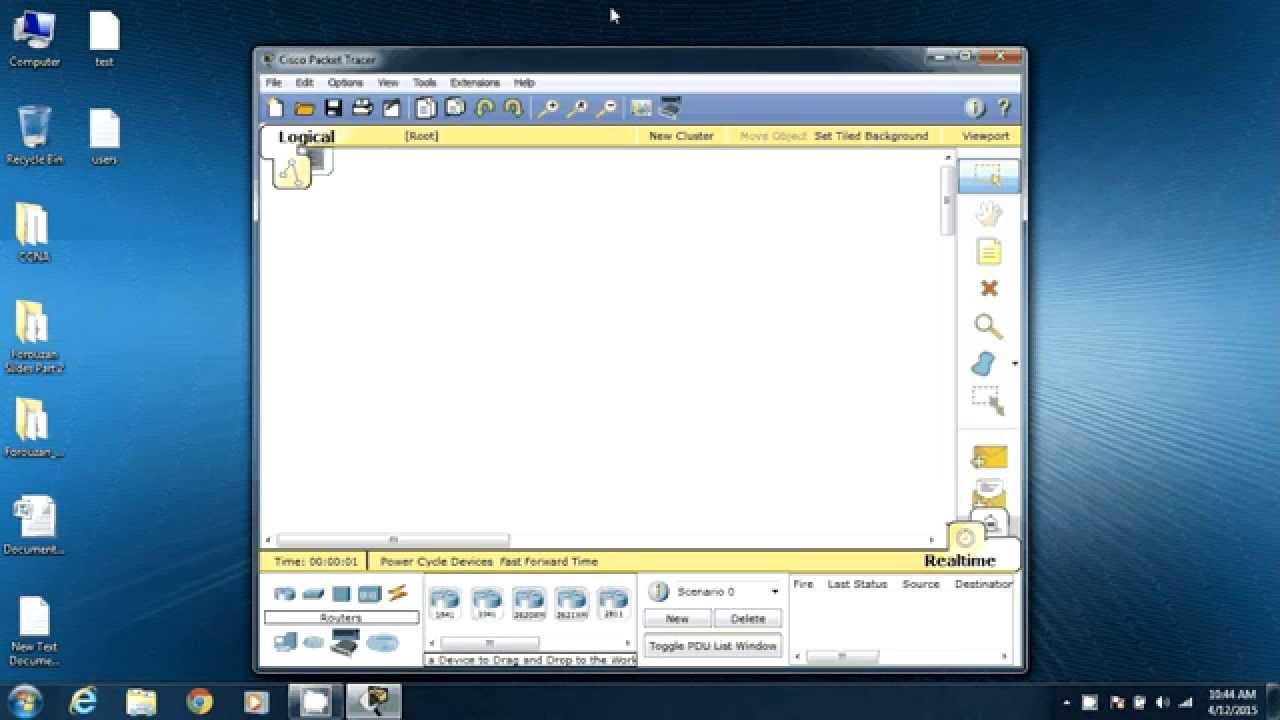
Task: Zoom out with the minus magnifier
Action: click(606, 108)
